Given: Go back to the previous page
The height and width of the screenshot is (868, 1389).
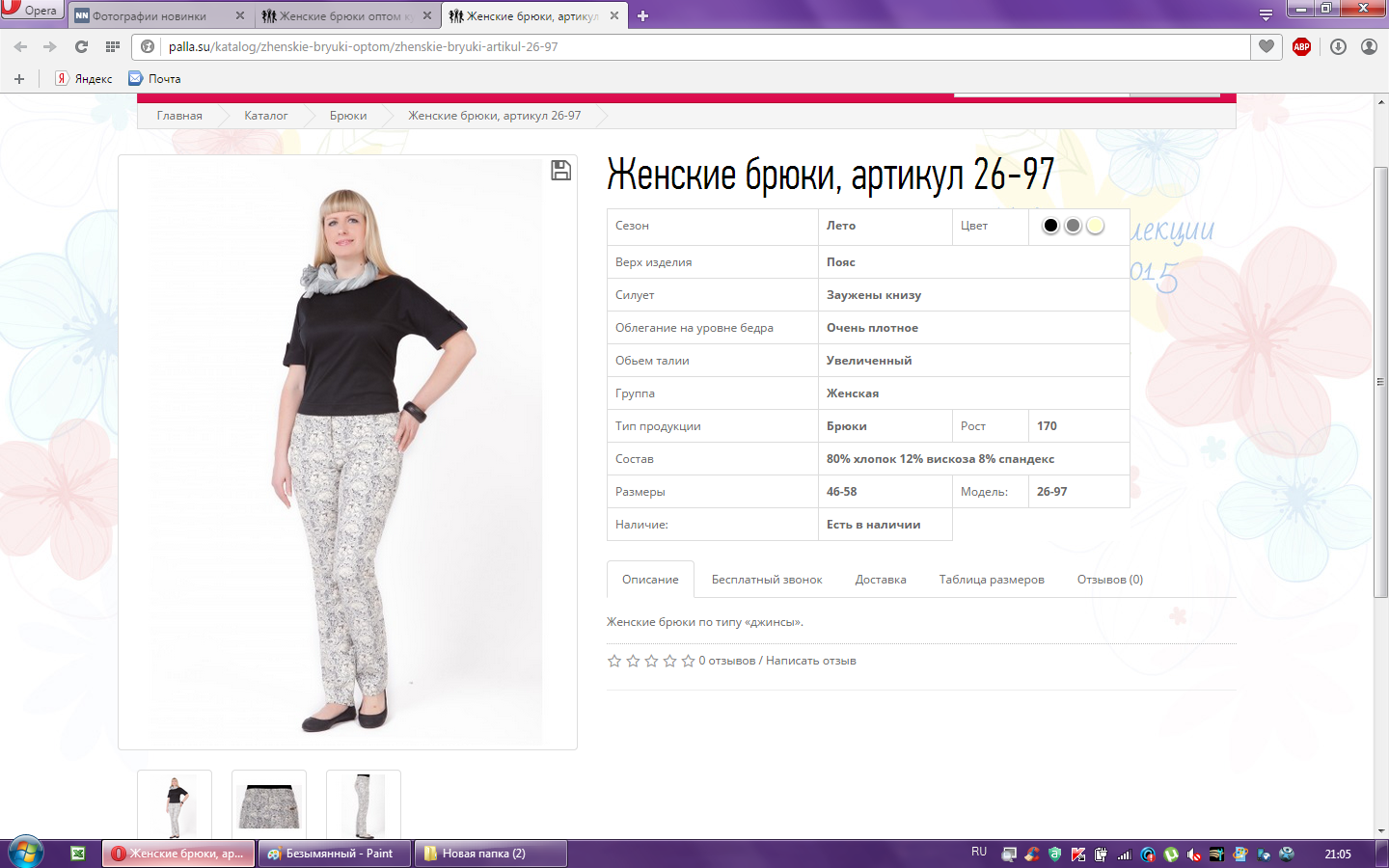Looking at the screenshot, I should tap(20, 46).
